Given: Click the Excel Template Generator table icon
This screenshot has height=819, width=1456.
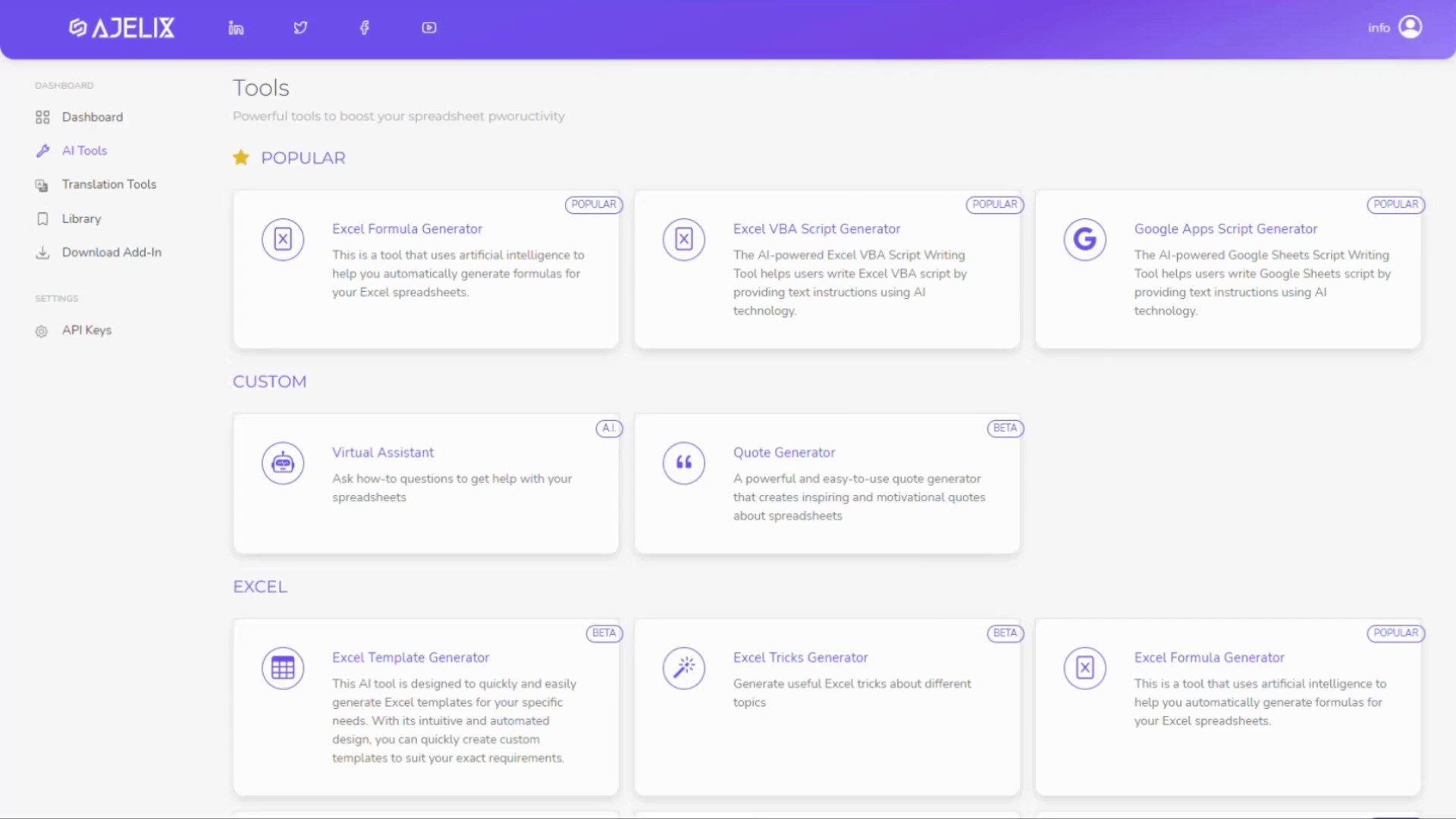Looking at the screenshot, I should click(x=283, y=668).
